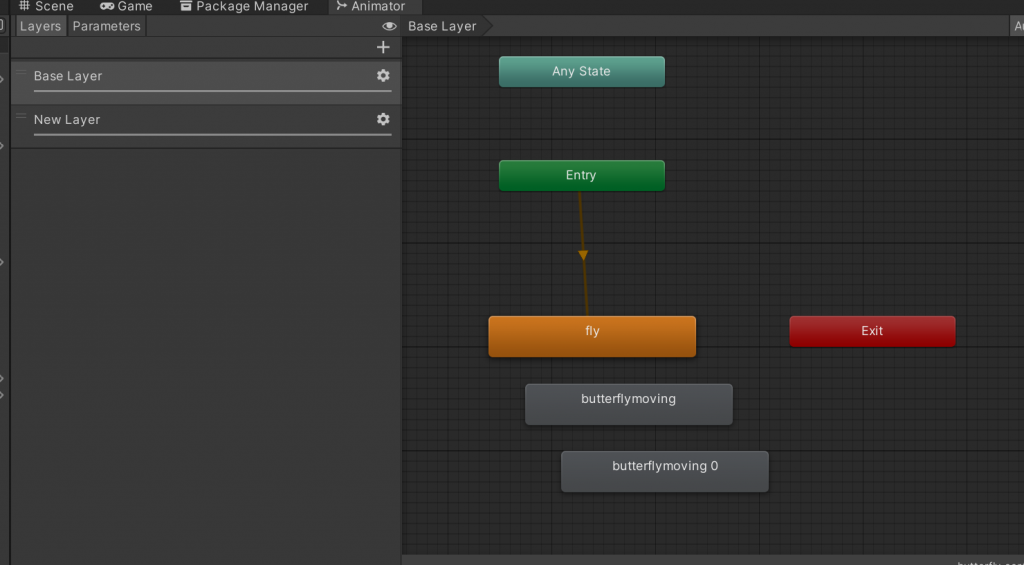Open Base Layer gear settings
The image size is (1024, 565).
click(x=383, y=76)
